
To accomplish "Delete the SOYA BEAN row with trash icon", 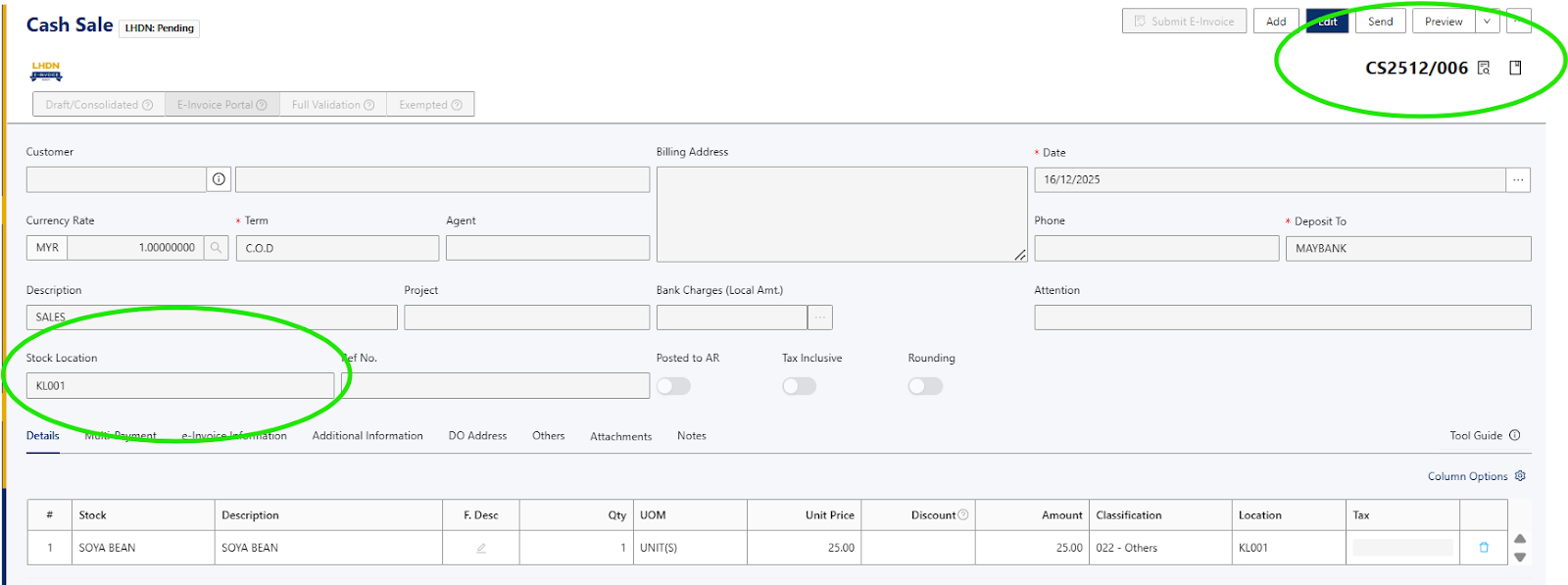I will [x=1484, y=548].
